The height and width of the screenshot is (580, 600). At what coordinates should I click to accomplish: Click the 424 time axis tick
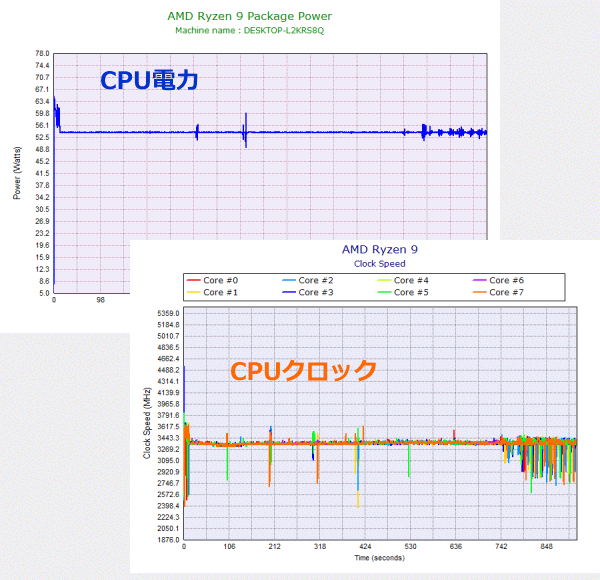(x=365, y=546)
